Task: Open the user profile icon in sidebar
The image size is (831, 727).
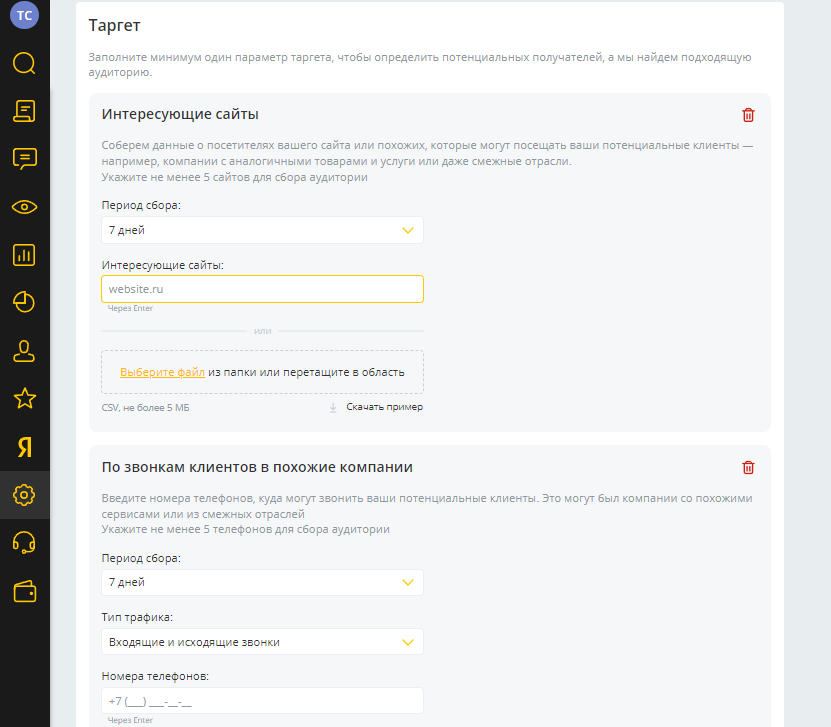Action: (24, 351)
